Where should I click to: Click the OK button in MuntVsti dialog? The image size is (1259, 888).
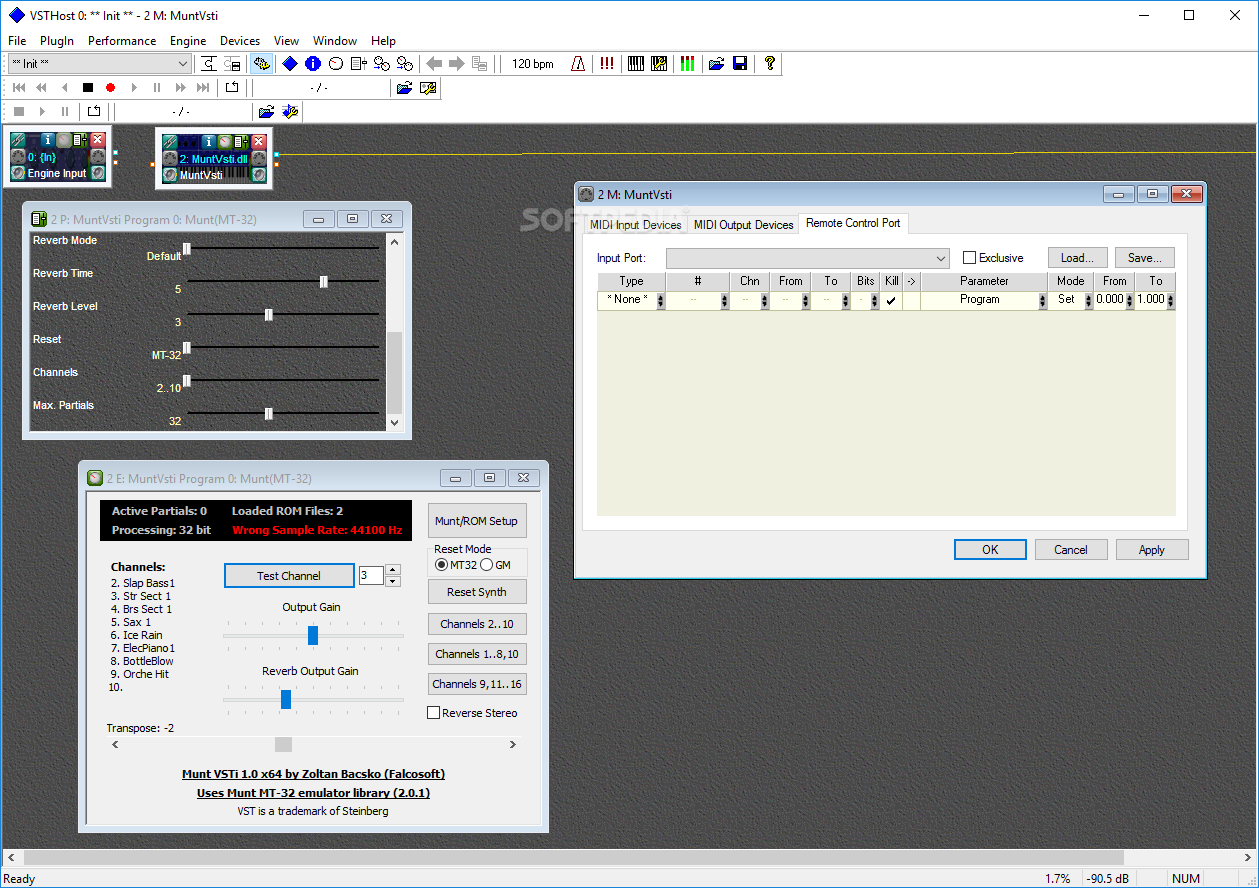pyautogui.click(x=990, y=550)
